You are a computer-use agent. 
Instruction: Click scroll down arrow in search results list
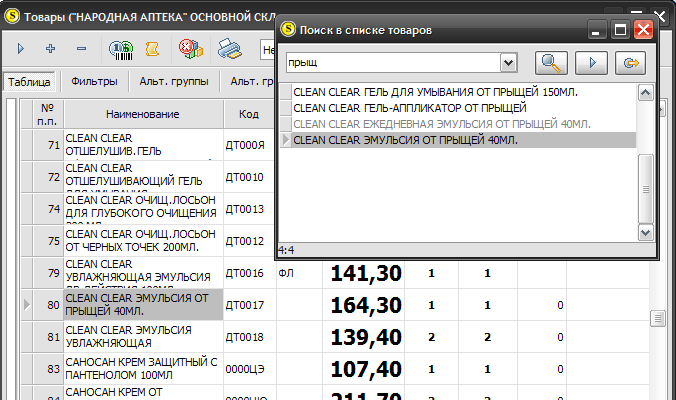tap(645, 233)
